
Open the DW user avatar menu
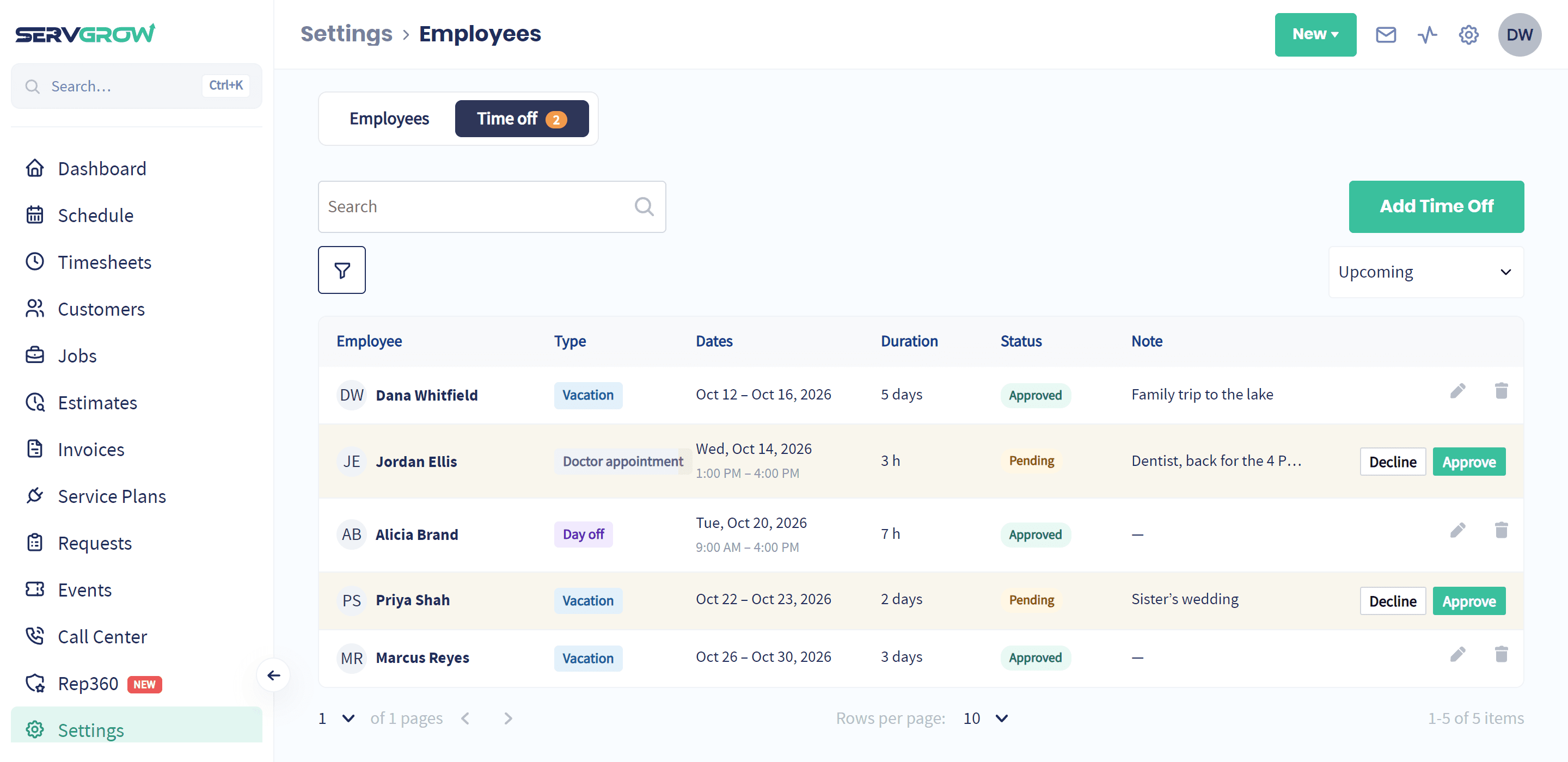tap(1520, 35)
